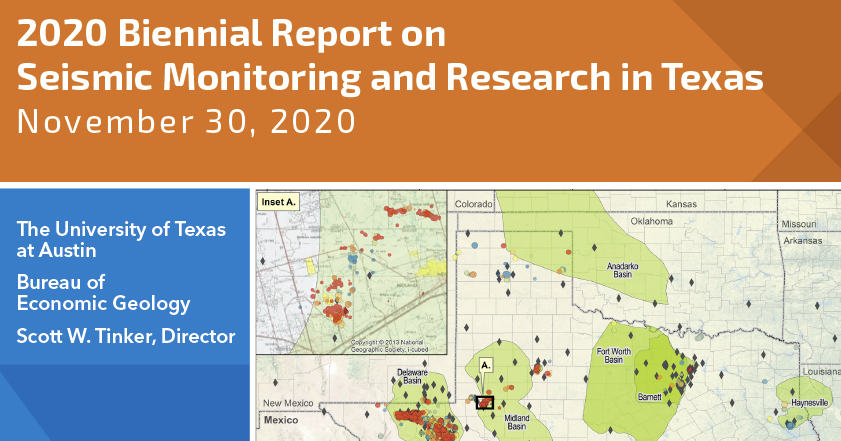The height and width of the screenshot is (441, 841).
Task: Click the "Inset A." label box
Action: click(x=278, y=202)
